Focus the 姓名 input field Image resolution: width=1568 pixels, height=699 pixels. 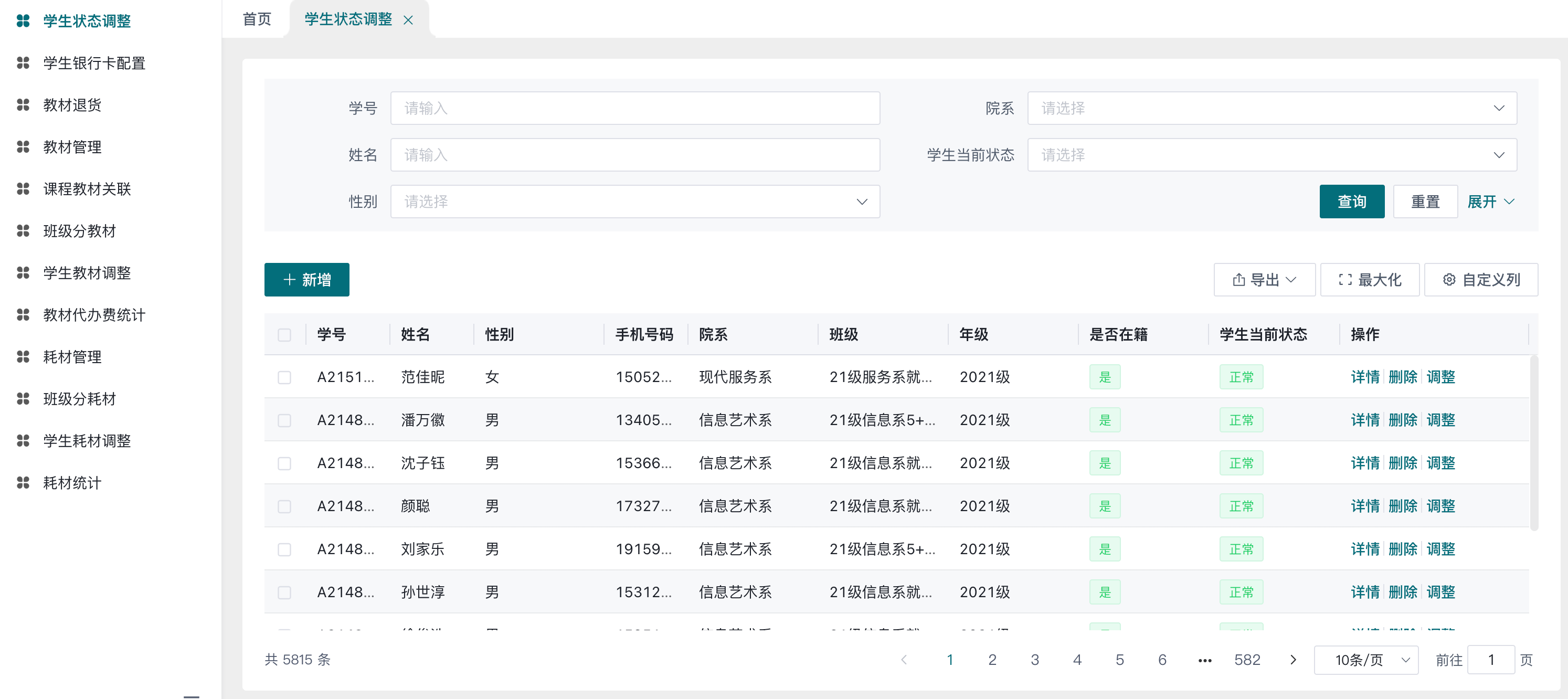pyautogui.click(x=635, y=155)
